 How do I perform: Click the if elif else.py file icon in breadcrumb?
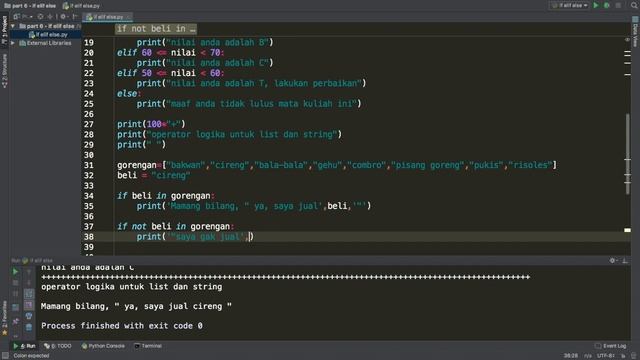[x=65, y=6]
